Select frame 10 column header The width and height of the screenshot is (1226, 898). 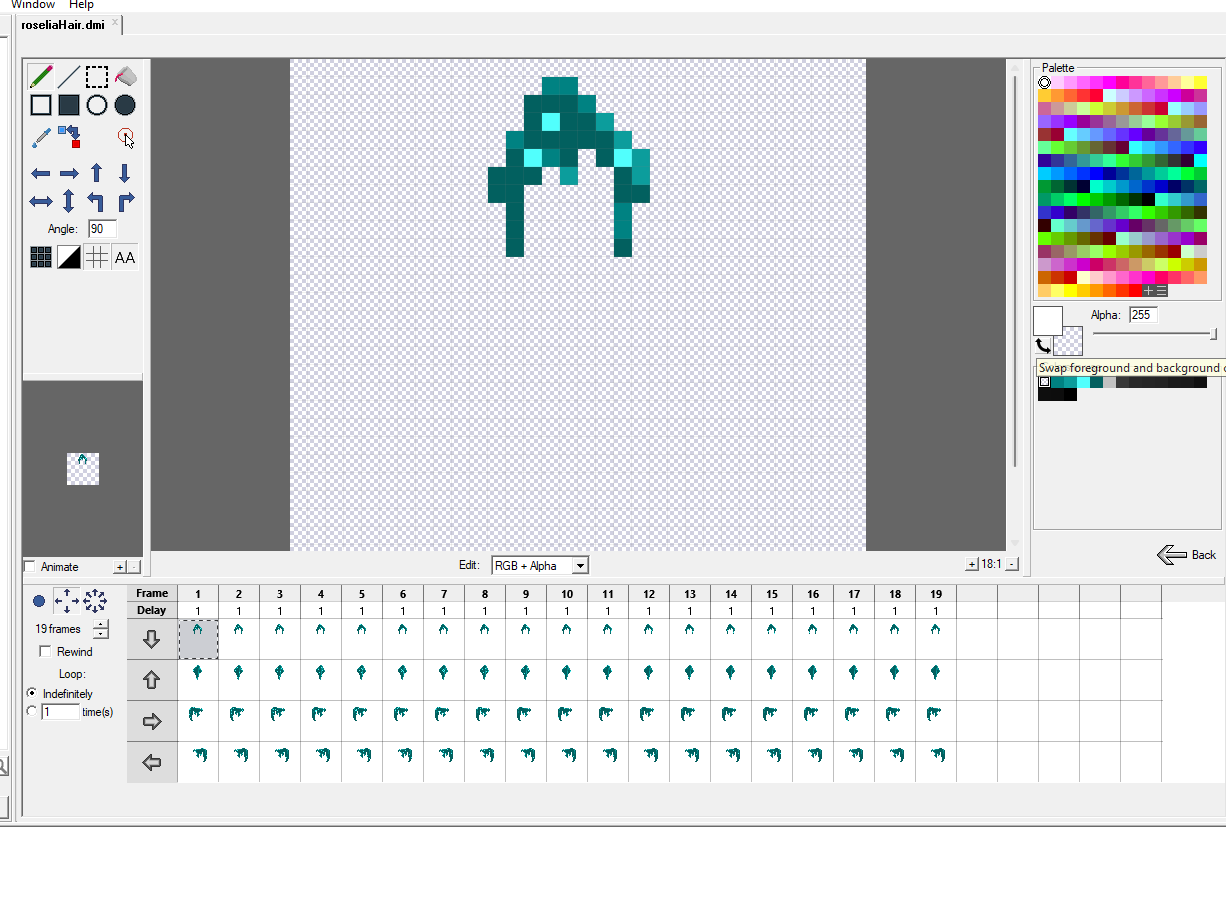(x=567, y=593)
